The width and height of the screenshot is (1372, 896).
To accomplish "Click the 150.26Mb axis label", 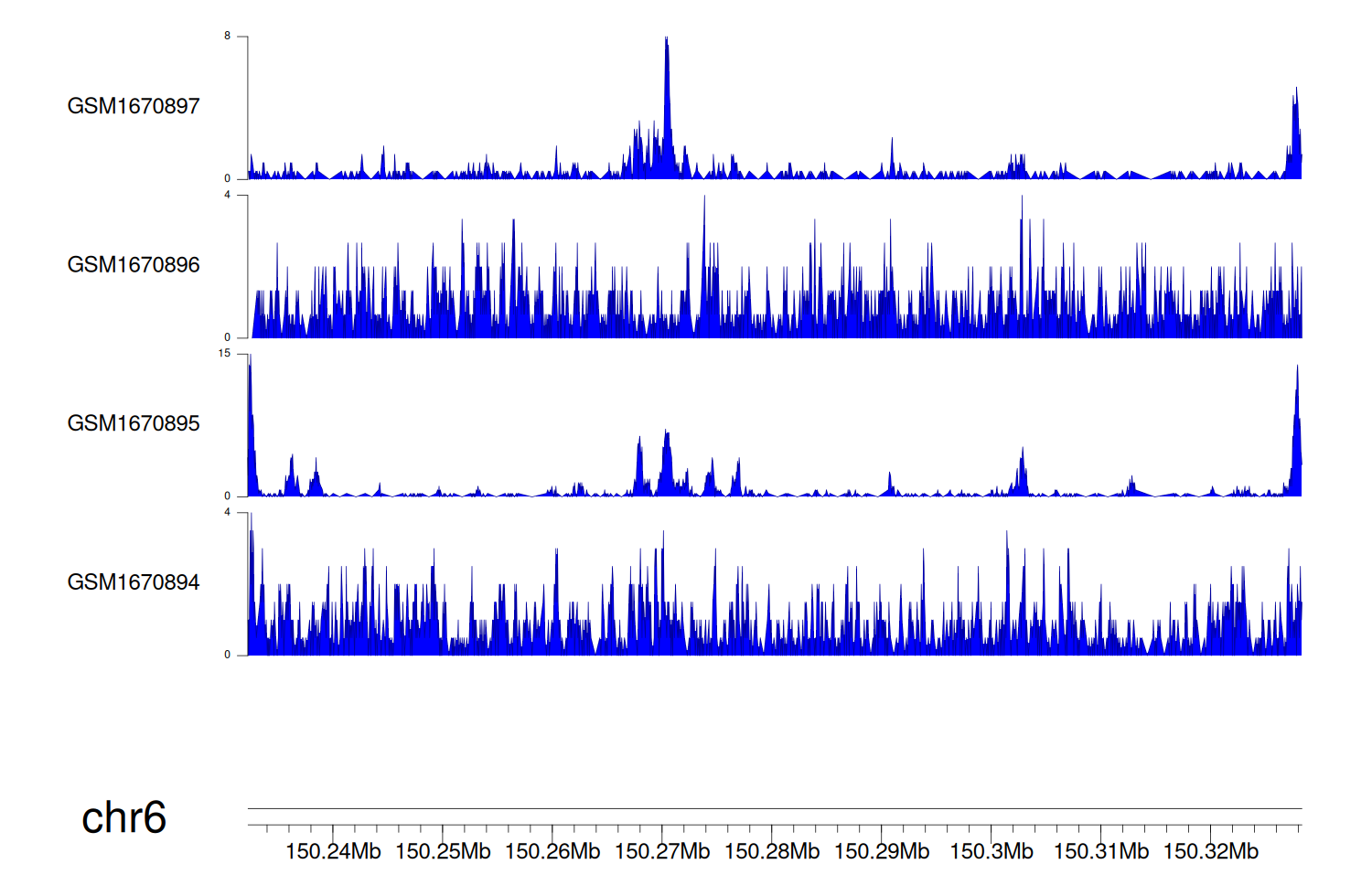I will click(x=552, y=851).
